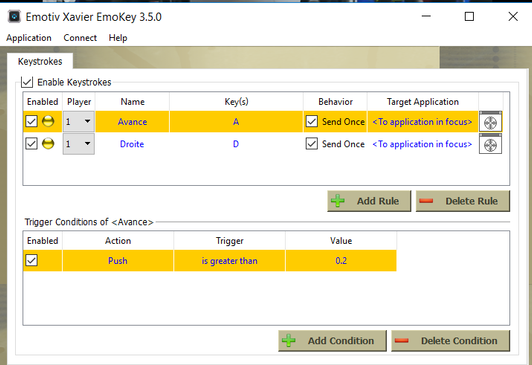The width and height of the screenshot is (532, 365).
Task: Open the Help menu
Action: click(118, 38)
